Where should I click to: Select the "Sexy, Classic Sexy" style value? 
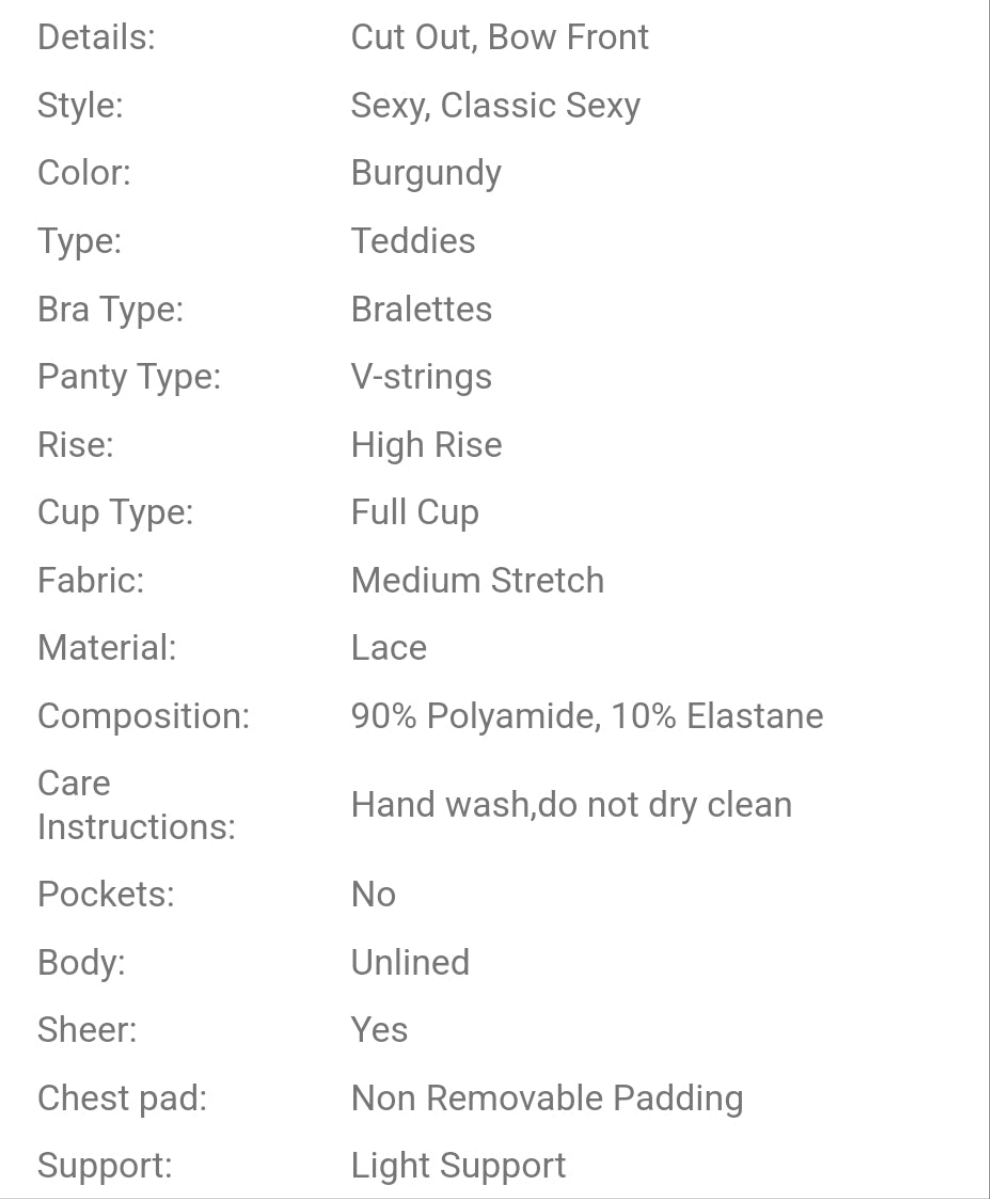click(x=495, y=106)
